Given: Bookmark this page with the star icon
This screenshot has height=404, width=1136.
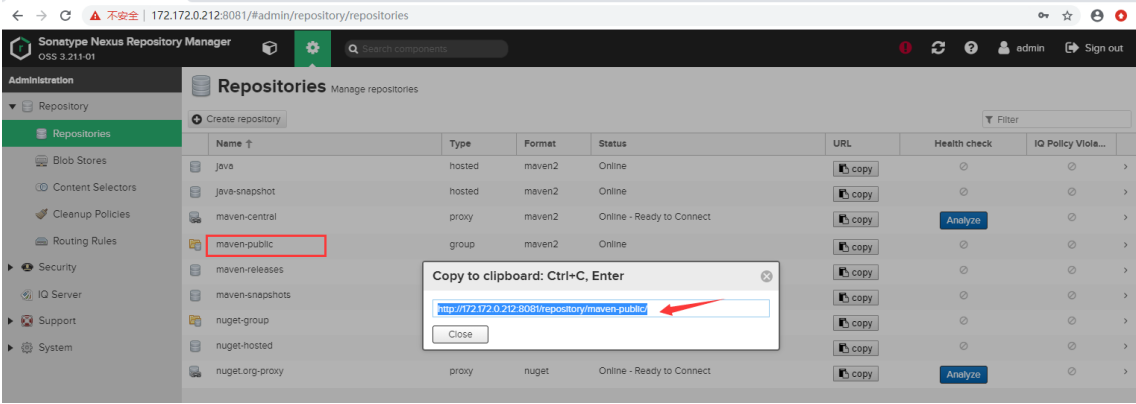Looking at the screenshot, I should [1067, 15].
